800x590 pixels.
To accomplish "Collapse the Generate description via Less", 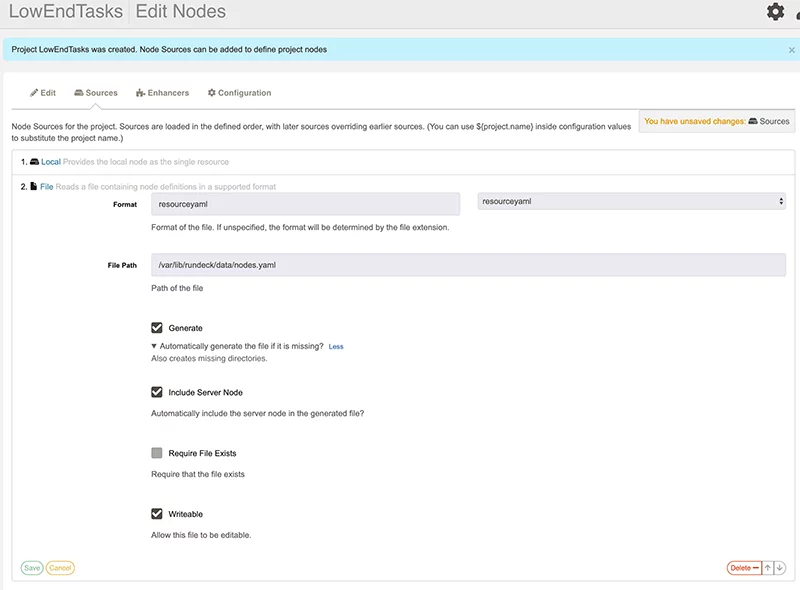I will tap(336, 347).
